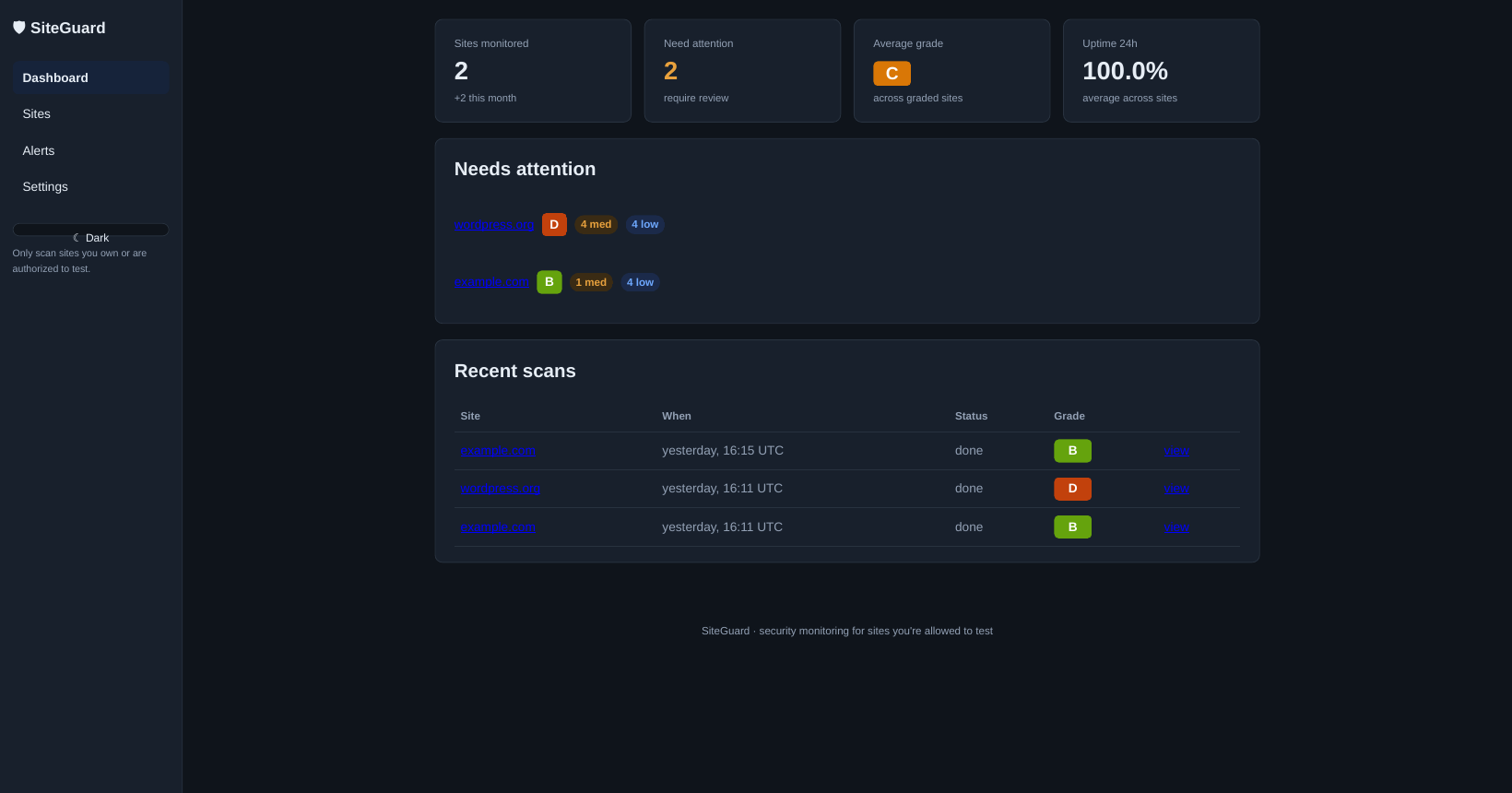Click the "Site" column header
This screenshot has height=793, width=1512.
point(470,416)
